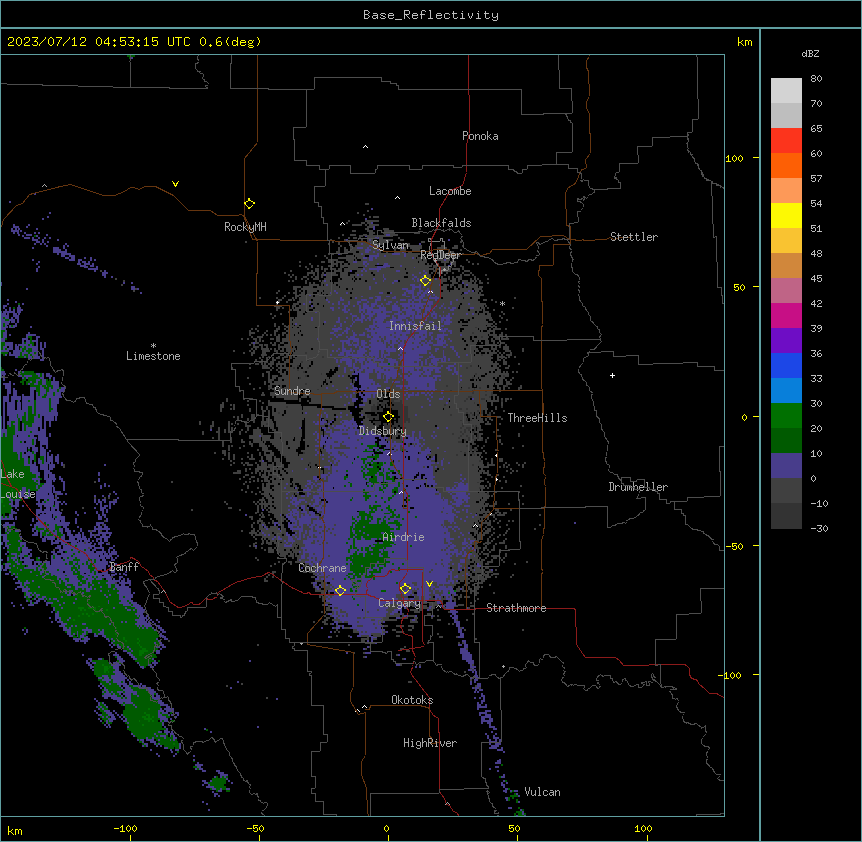Screen dimensions: 862x842
Task: Select the asterisk marker above Limestone
Action: point(153,346)
